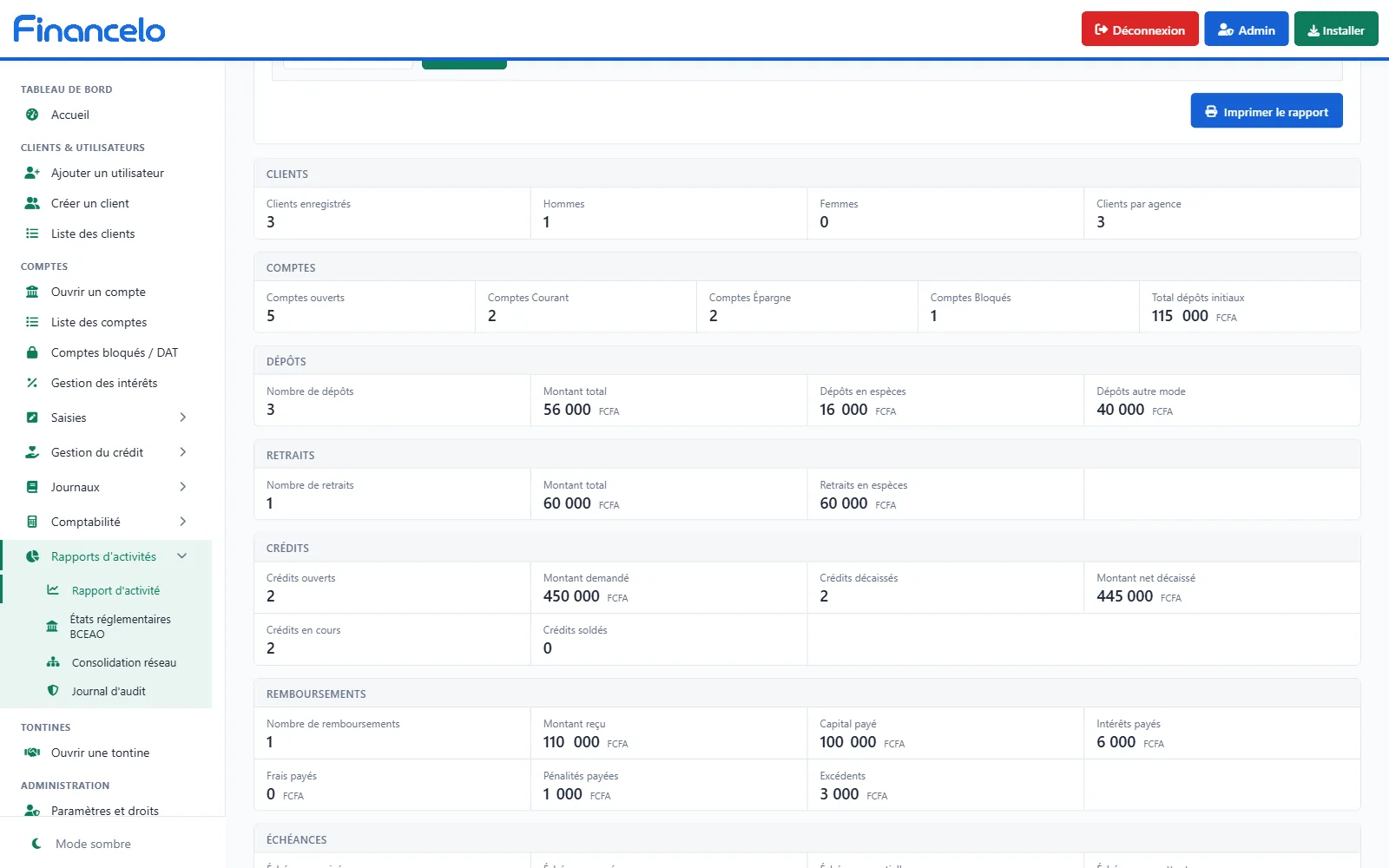Click the Installer button
Viewport: 1389px width, 868px height.
tap(1336, 29)
